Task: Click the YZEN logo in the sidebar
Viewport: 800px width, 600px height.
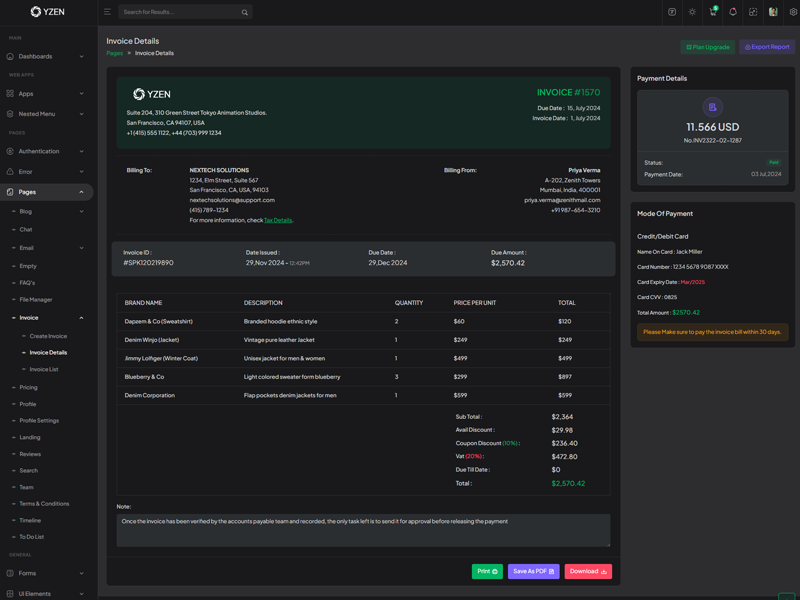Action: [47, 12]
